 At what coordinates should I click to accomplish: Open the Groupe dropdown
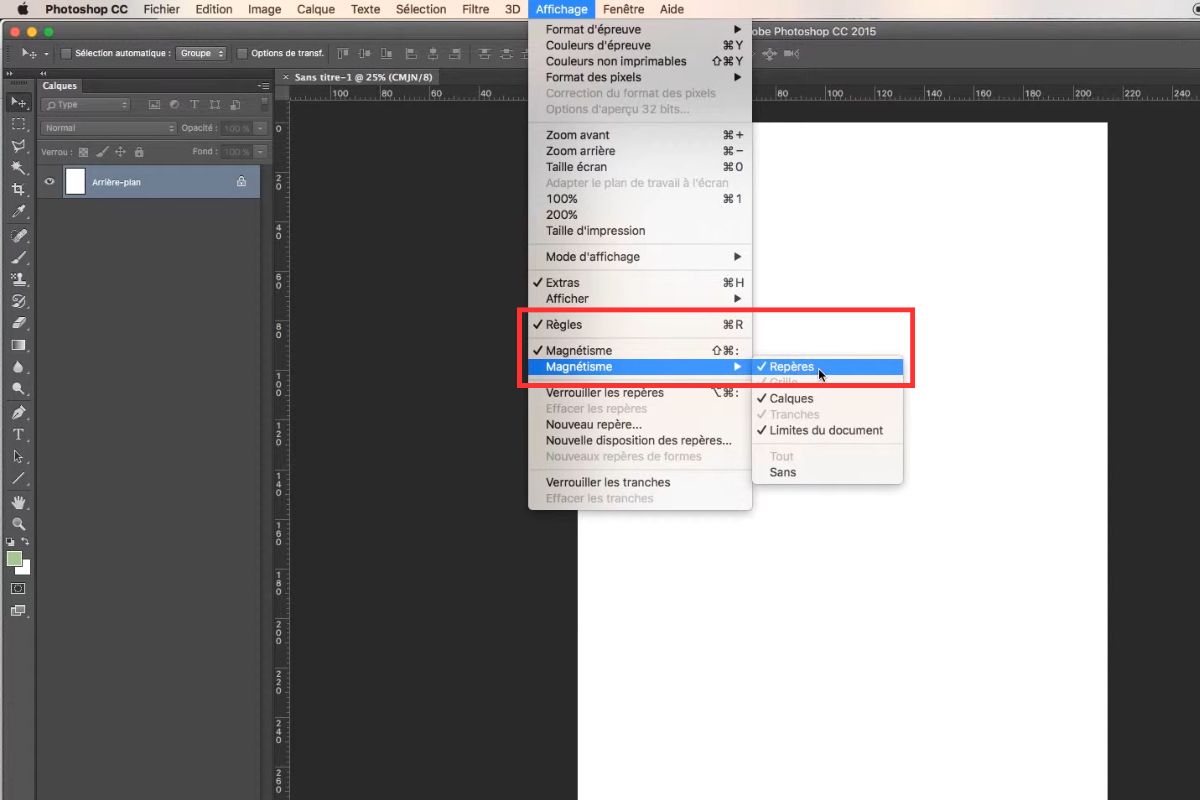pyautogui.click(x=201, y=53)
